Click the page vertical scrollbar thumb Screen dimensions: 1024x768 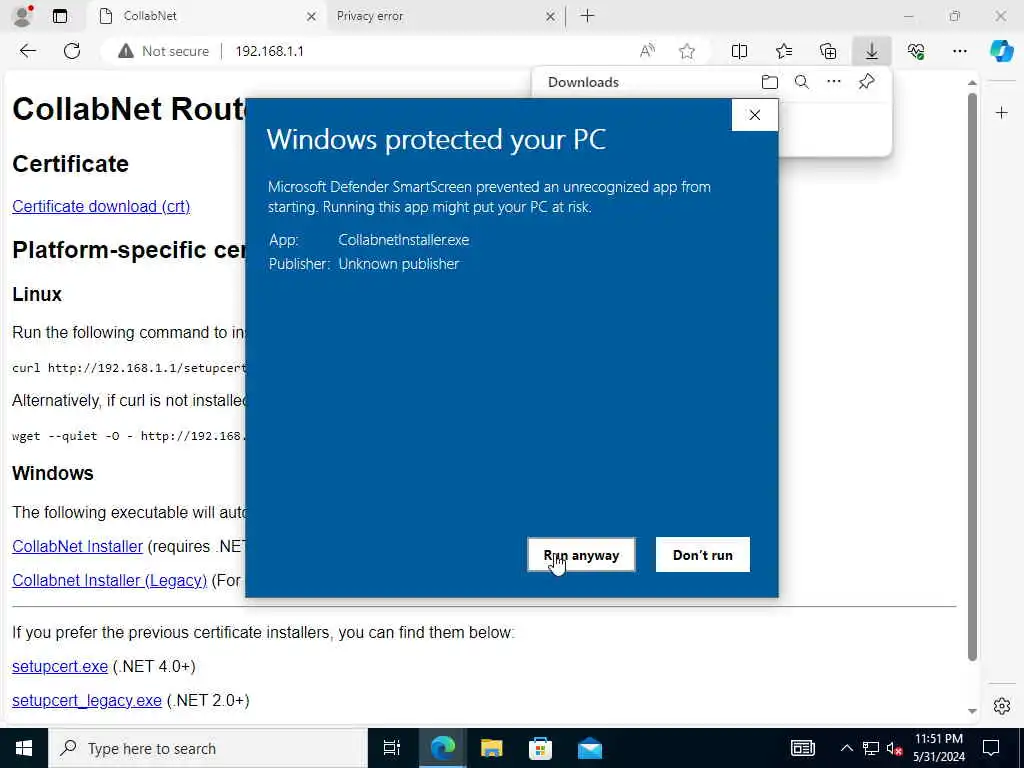[972, 377]
